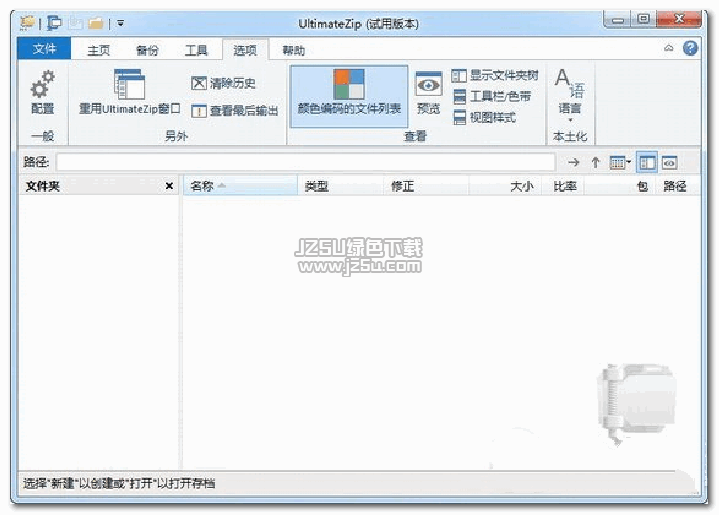Open the 配置 configuration gear icon
This screenshot has height=515, width=719.
point(42,84)
